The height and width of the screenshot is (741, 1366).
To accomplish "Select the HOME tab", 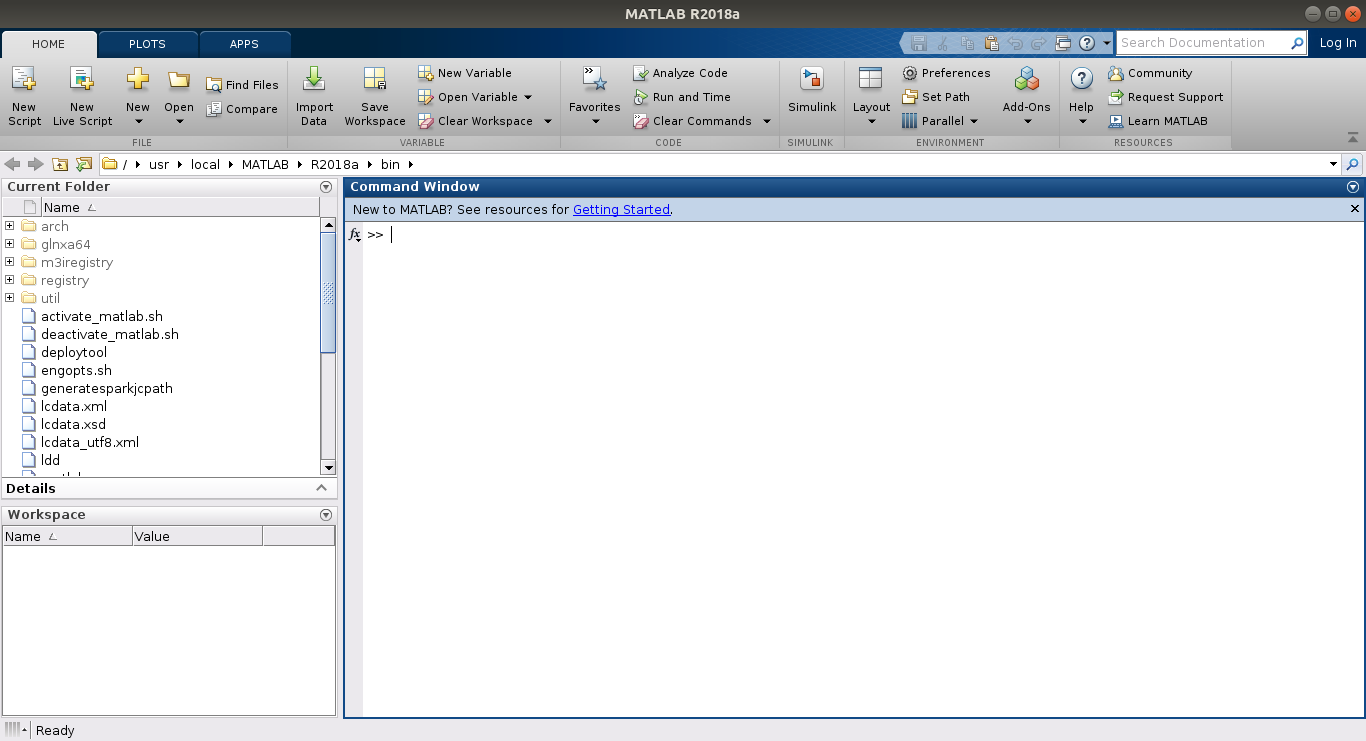I will pos(48,44).
